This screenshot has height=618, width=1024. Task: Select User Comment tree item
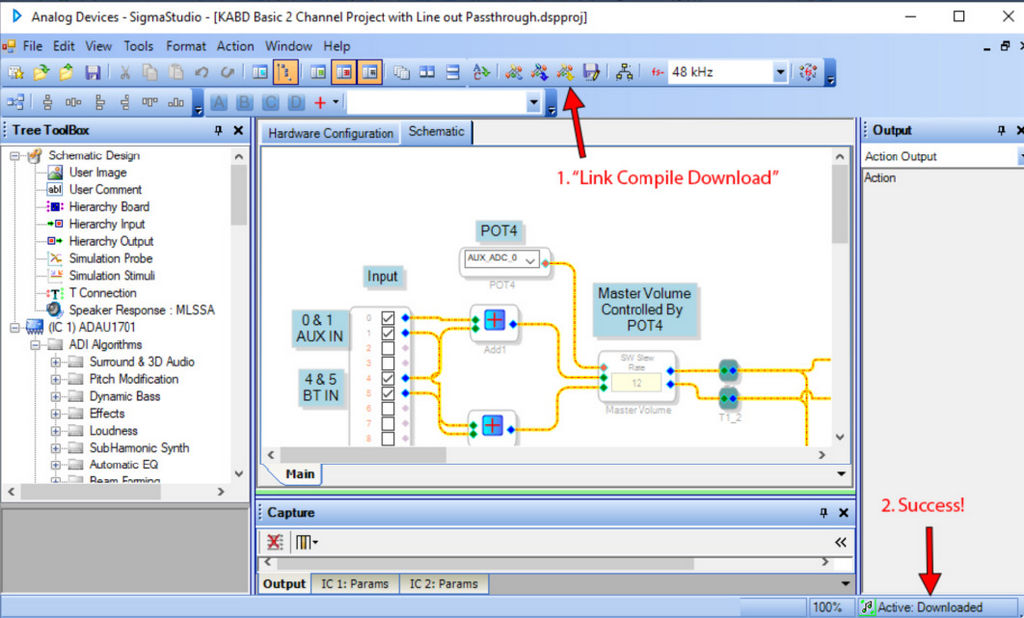[105, 189]
